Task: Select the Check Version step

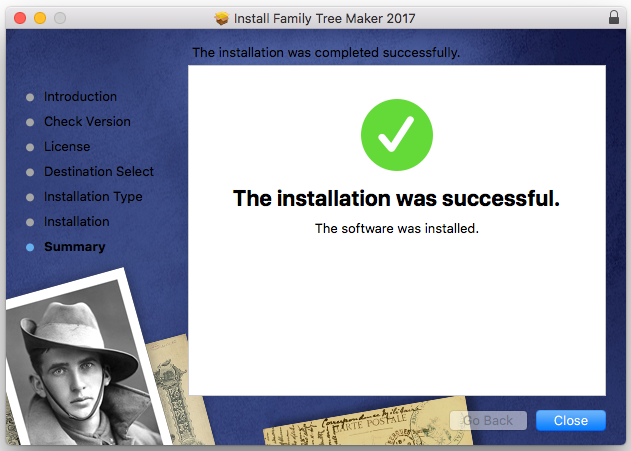Action: pyautogui.click(x=87, y=122)
